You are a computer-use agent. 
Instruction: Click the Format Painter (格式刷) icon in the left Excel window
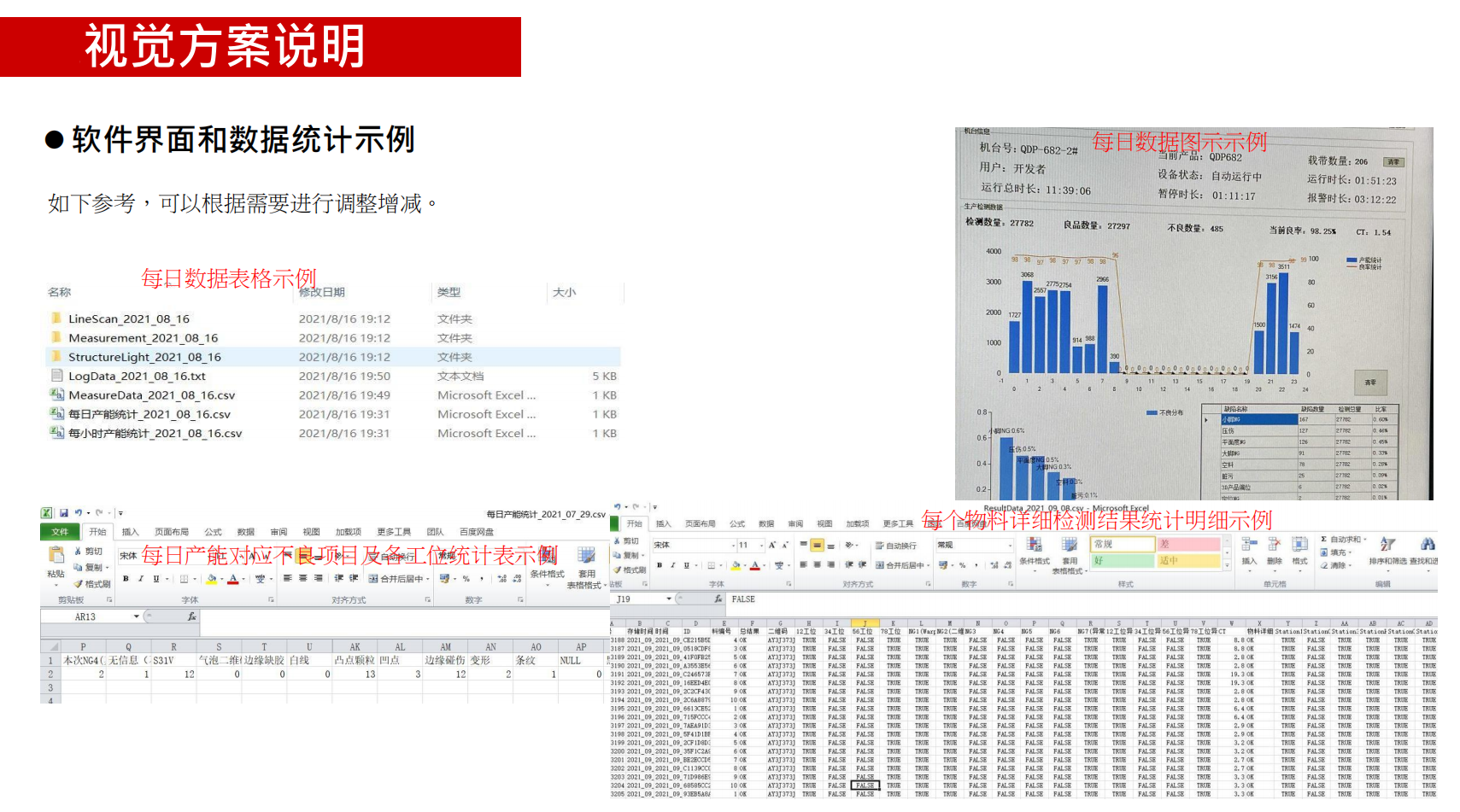(x=79, y=584)
